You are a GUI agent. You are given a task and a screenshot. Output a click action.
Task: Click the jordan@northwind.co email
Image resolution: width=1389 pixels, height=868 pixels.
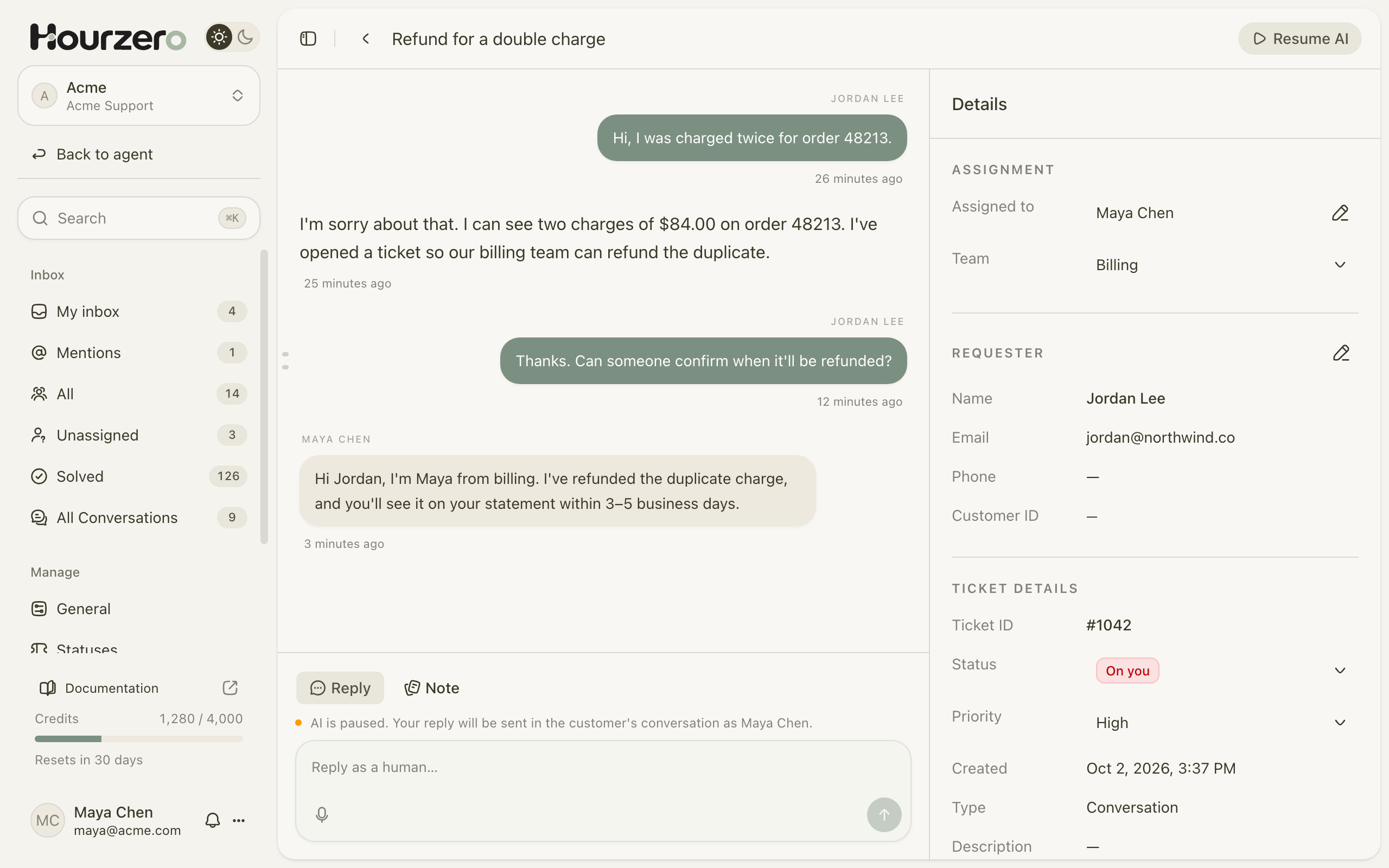[x=1160, y=437]
